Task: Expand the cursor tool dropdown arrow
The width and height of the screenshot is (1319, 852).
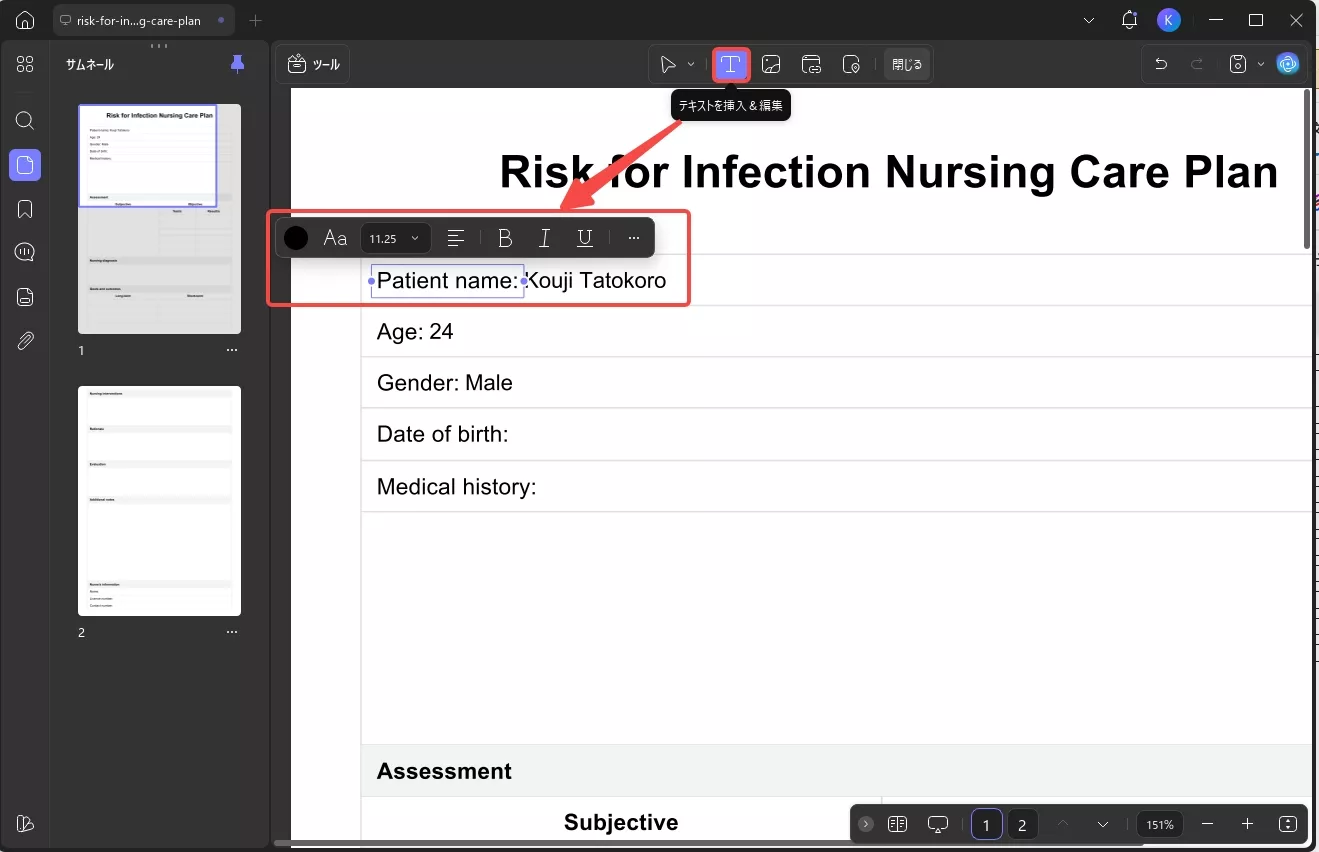Action: 691,65
